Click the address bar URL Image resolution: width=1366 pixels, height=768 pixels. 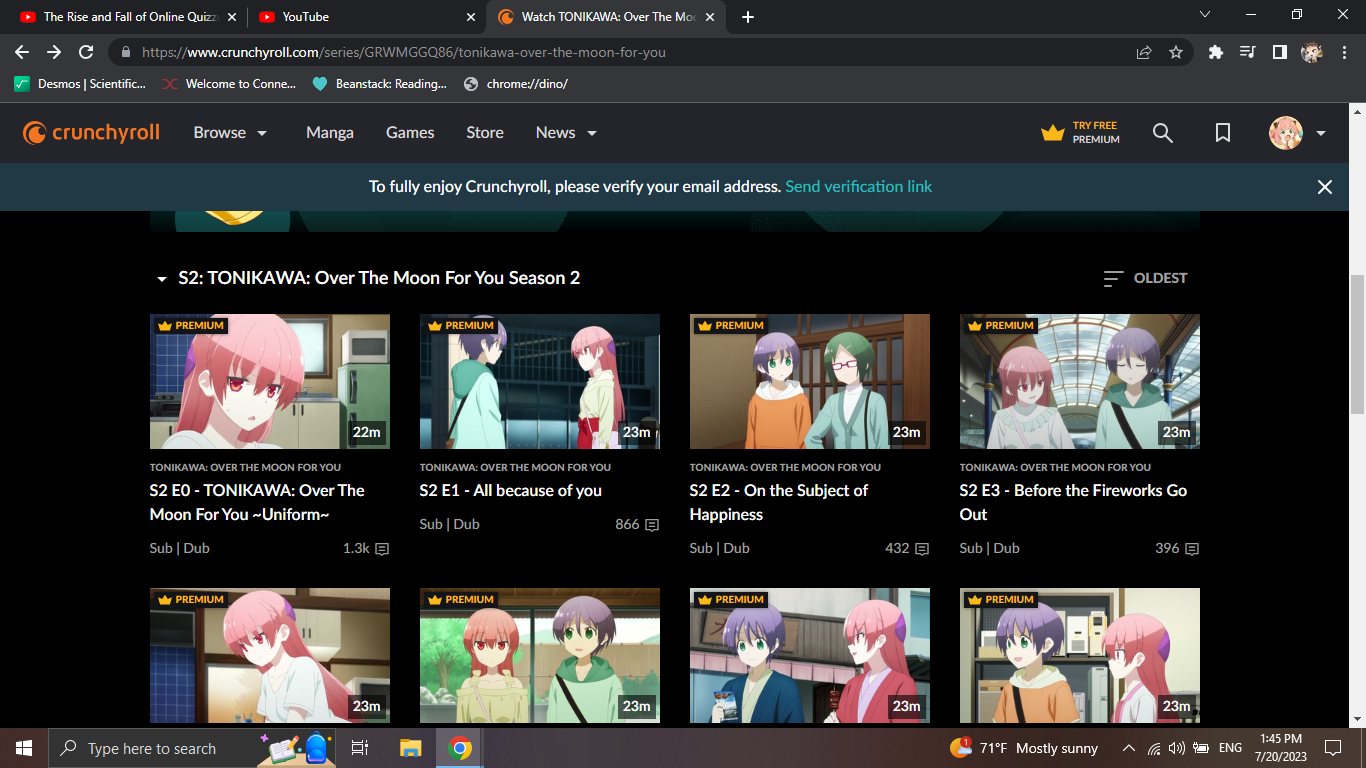pos(404,52)
